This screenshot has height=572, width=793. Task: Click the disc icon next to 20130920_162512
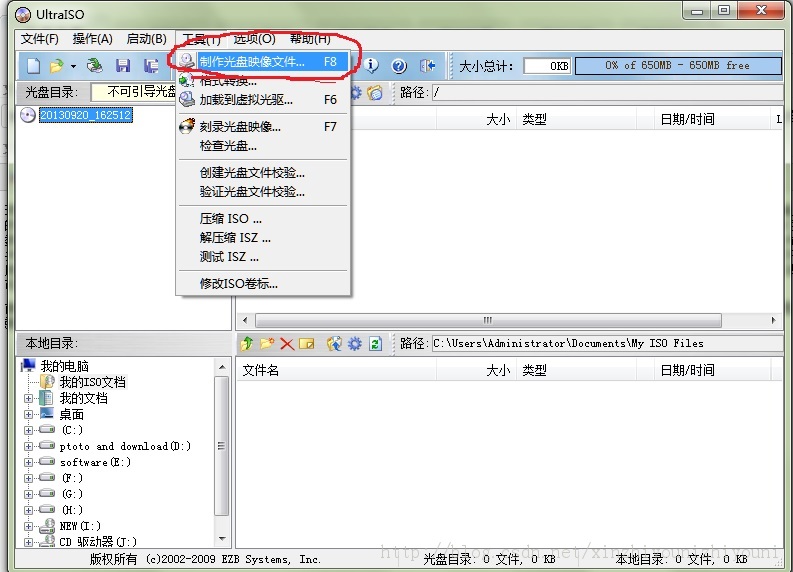(27, 115)
